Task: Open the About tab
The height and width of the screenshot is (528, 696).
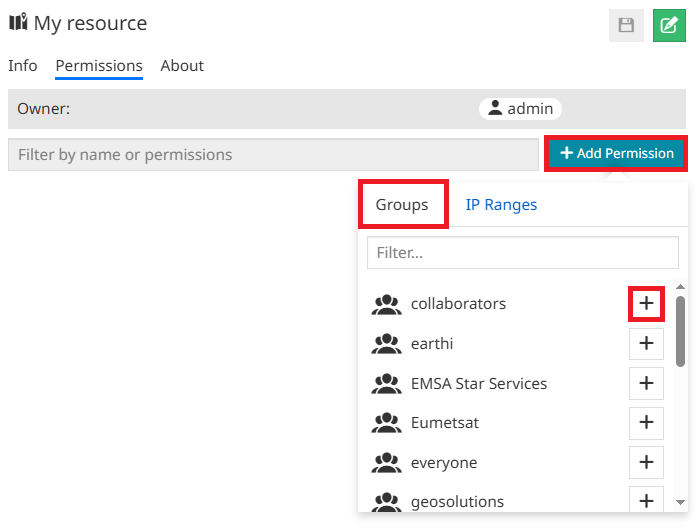Action: click(x=182, y=66)
